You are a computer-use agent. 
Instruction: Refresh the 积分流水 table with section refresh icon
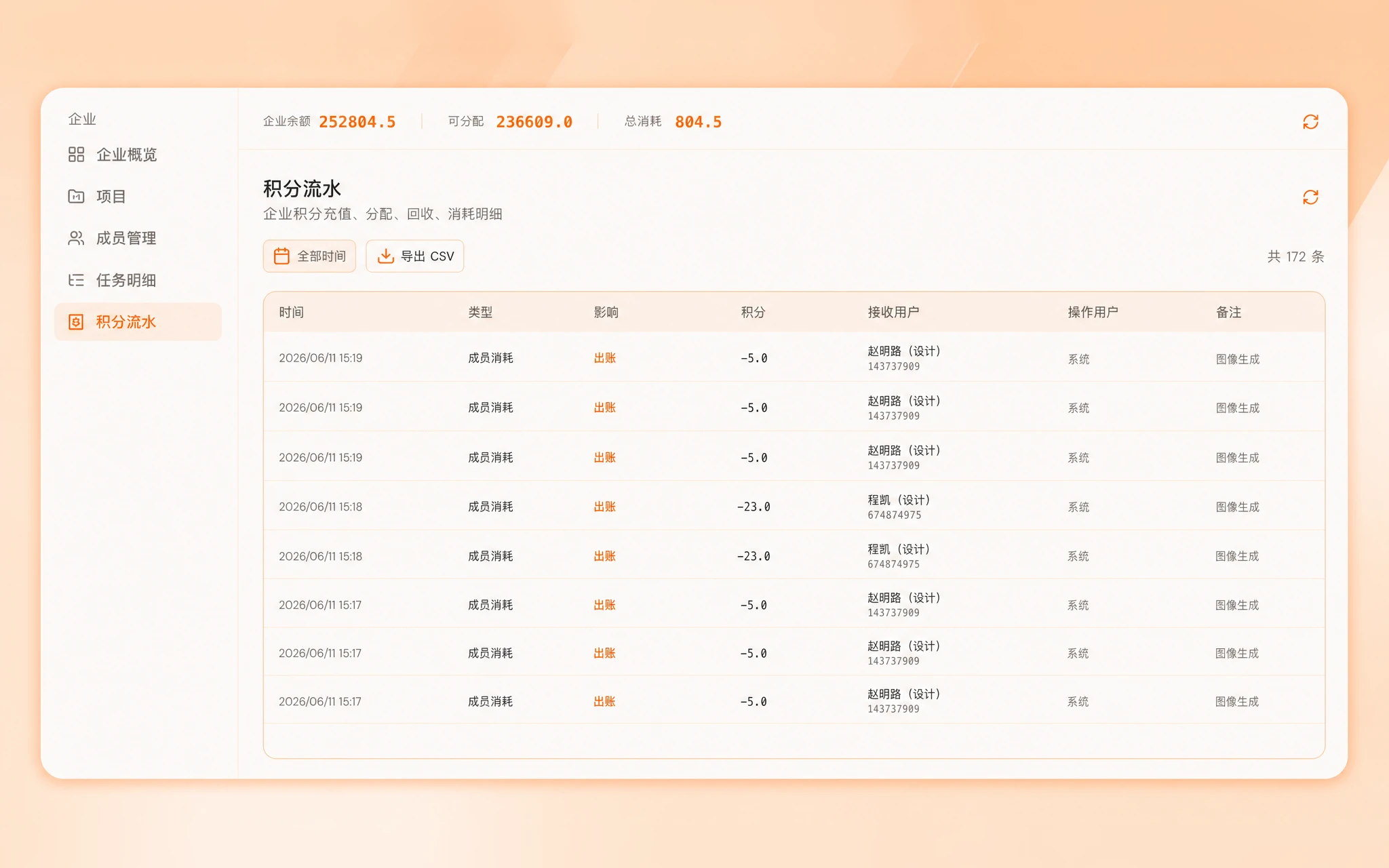1310,197
